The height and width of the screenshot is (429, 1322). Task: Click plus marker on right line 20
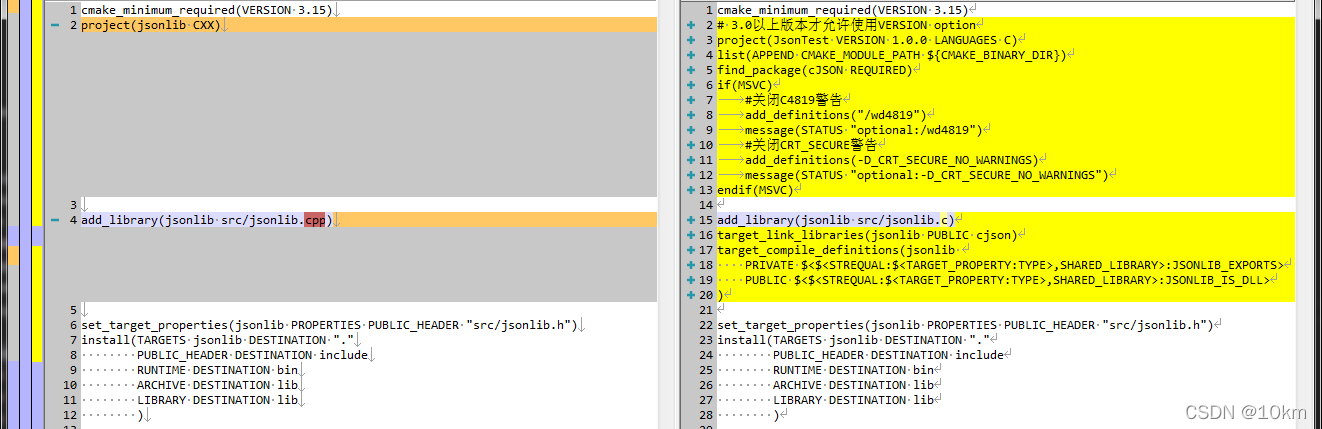click(x=691, y=295)
